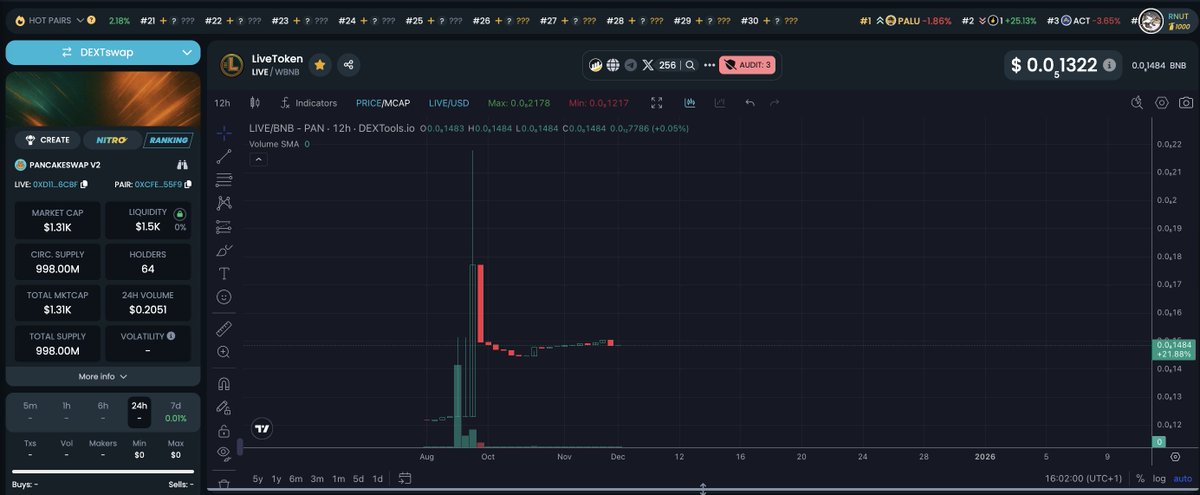This screenshot has width=1200, height=495.
Task: Toggle the LIVE/USD price denomination
Action: (449, 103)
